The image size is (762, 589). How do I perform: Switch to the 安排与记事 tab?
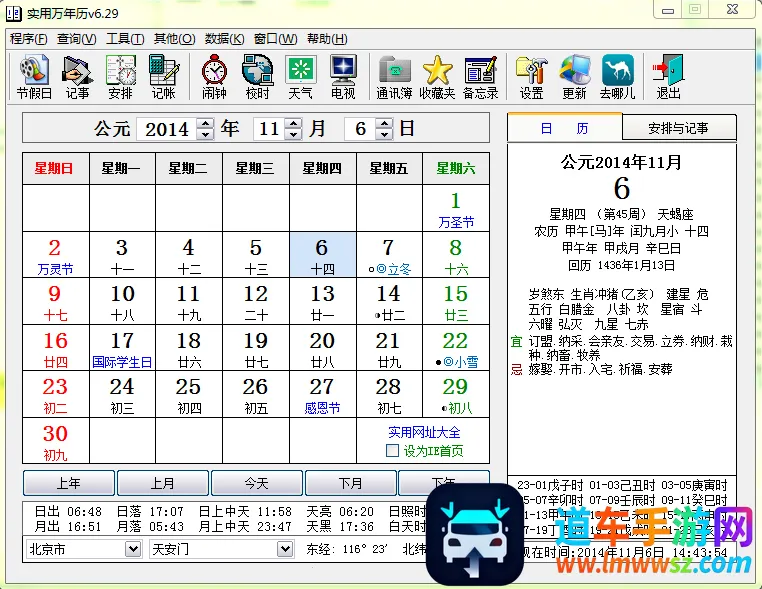[678, 128]
